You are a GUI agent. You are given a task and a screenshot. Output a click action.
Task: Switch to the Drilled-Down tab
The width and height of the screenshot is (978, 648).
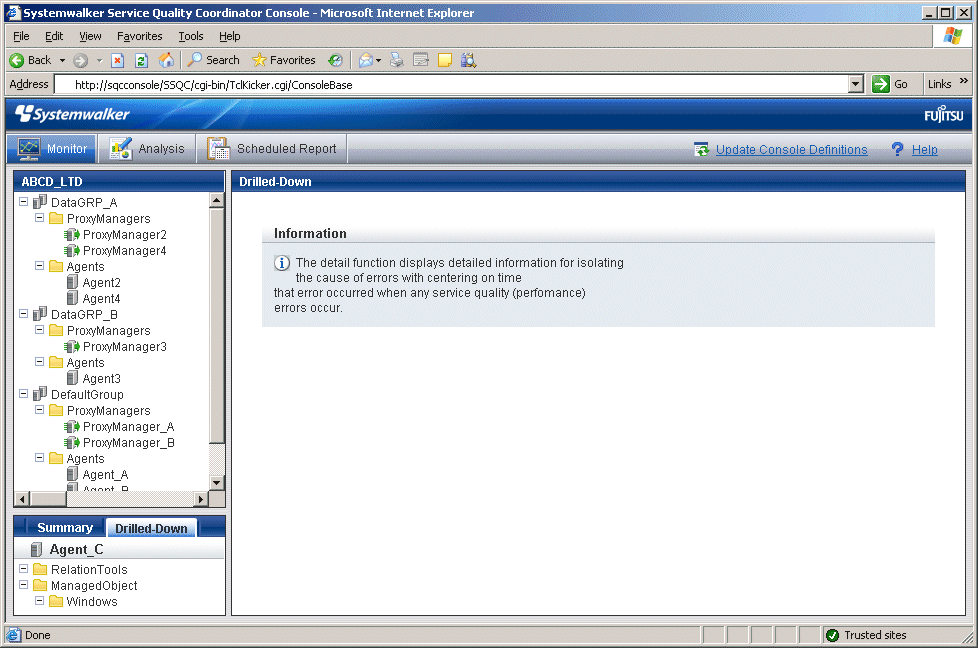click(x=152, y=528)
